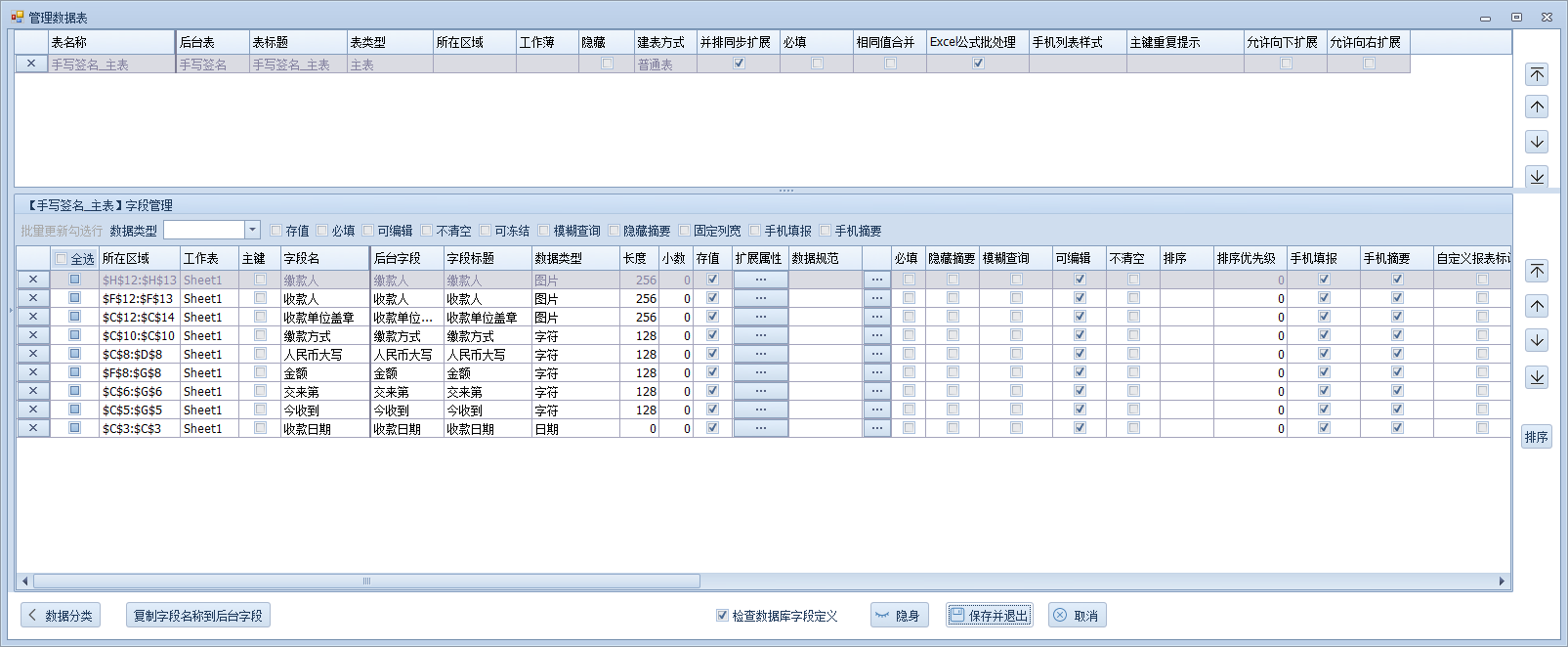The width and height of the screenshot is (1568, 647).
Task: Open 数据规范 ellipsis for the 缴款方式 row
Action: [876, 335]
